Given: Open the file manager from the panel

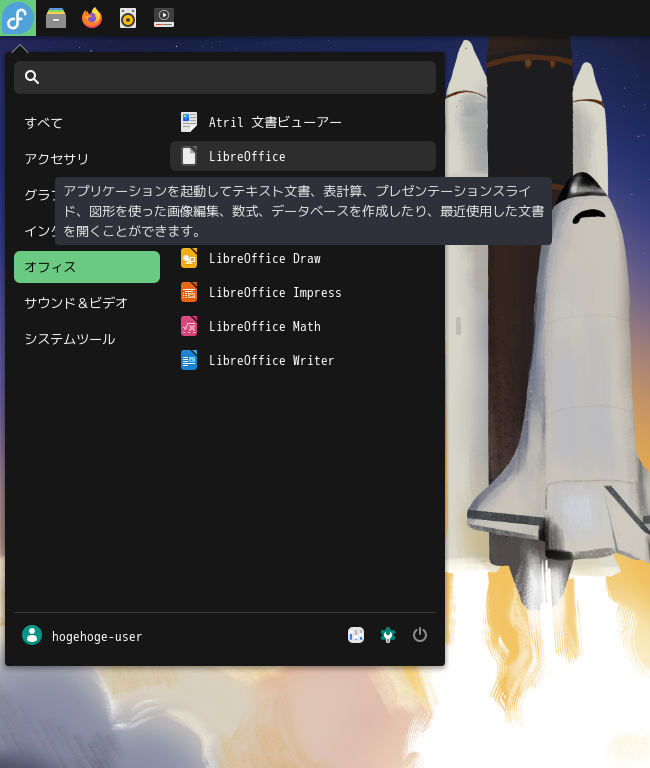Looking at the screenshot, I should coord(56,18).
